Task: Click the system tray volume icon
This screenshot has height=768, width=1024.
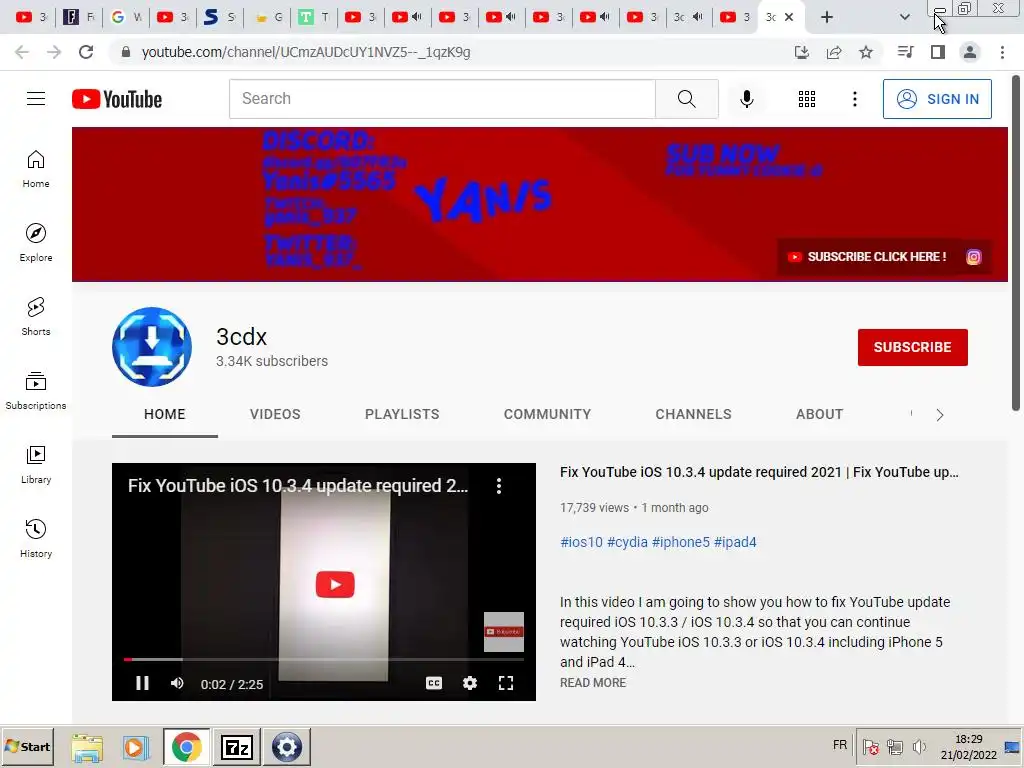Action: click(920, 746)
